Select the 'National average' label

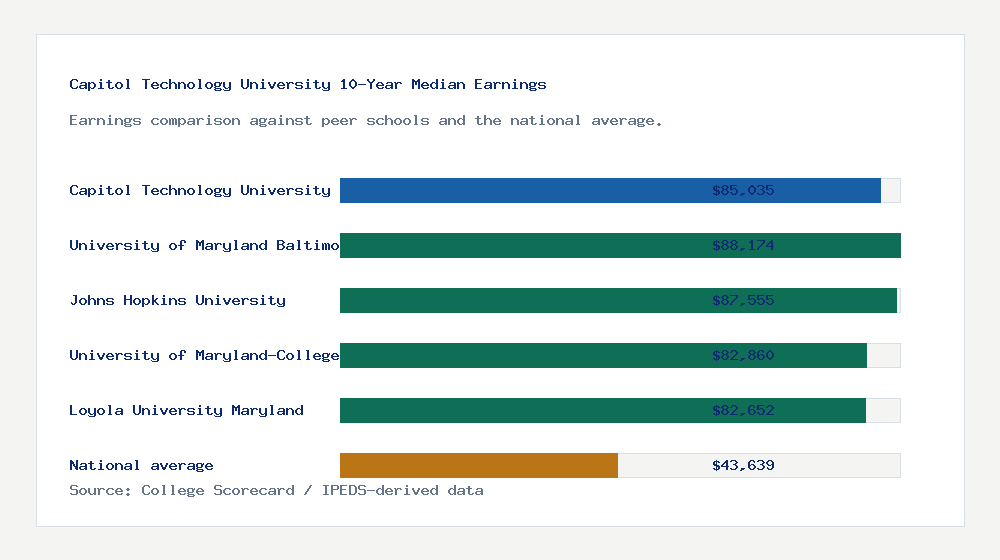coord(141,466)
